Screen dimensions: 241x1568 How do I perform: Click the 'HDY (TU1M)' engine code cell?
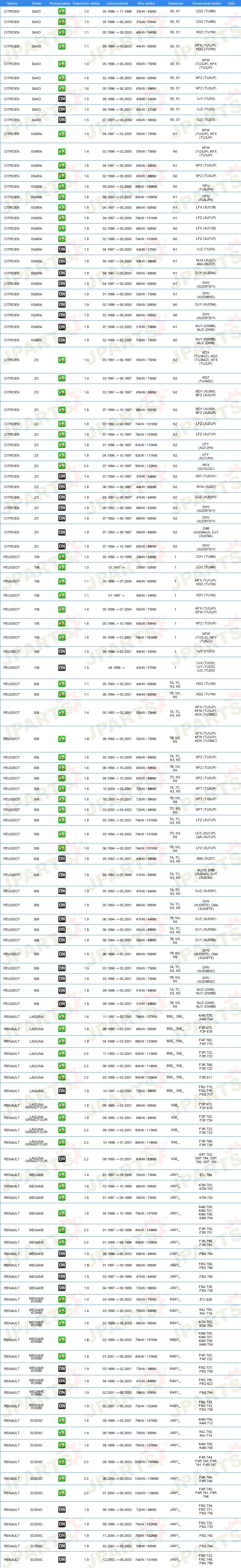tap(206, 595)
